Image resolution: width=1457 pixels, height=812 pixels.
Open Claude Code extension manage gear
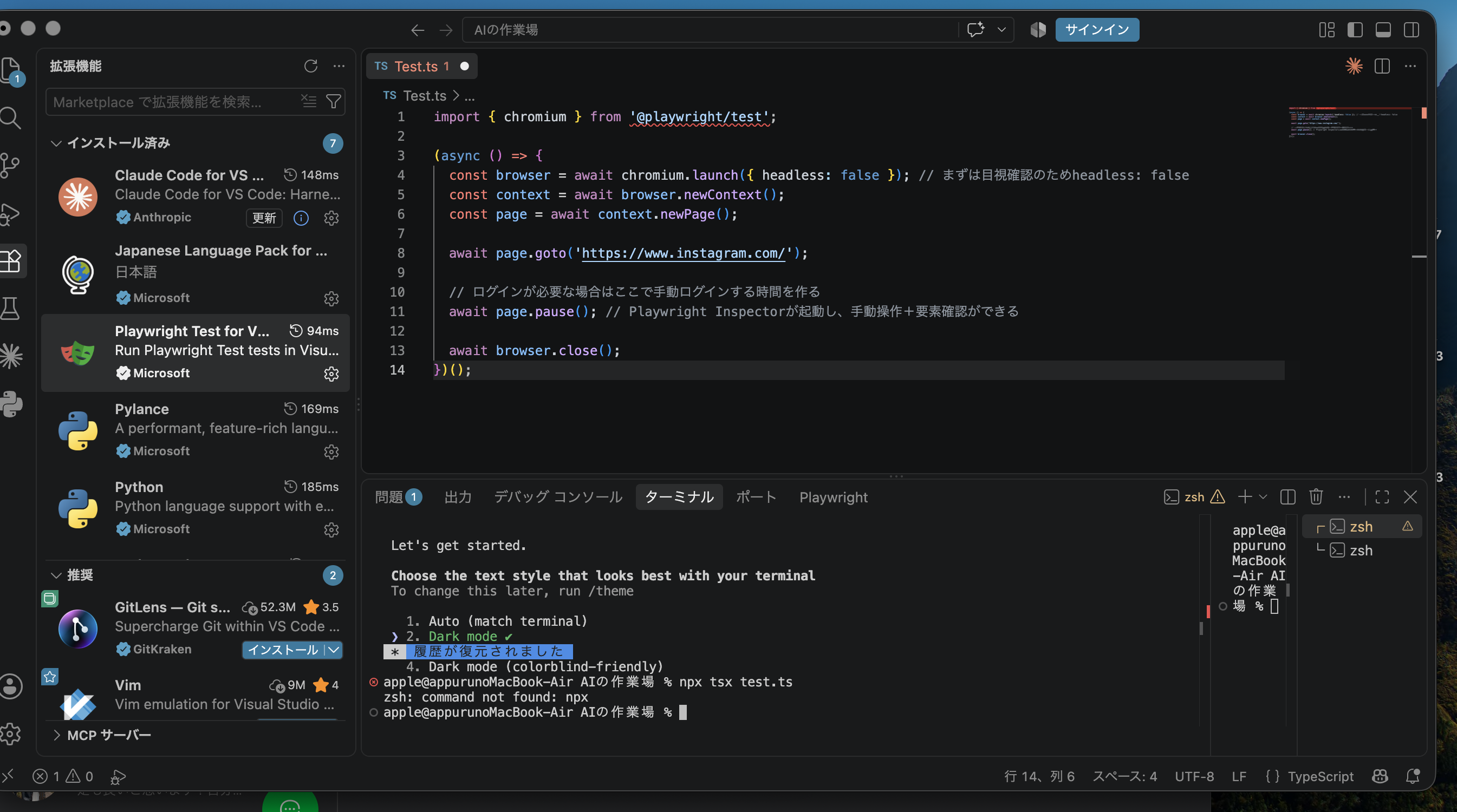331,218
